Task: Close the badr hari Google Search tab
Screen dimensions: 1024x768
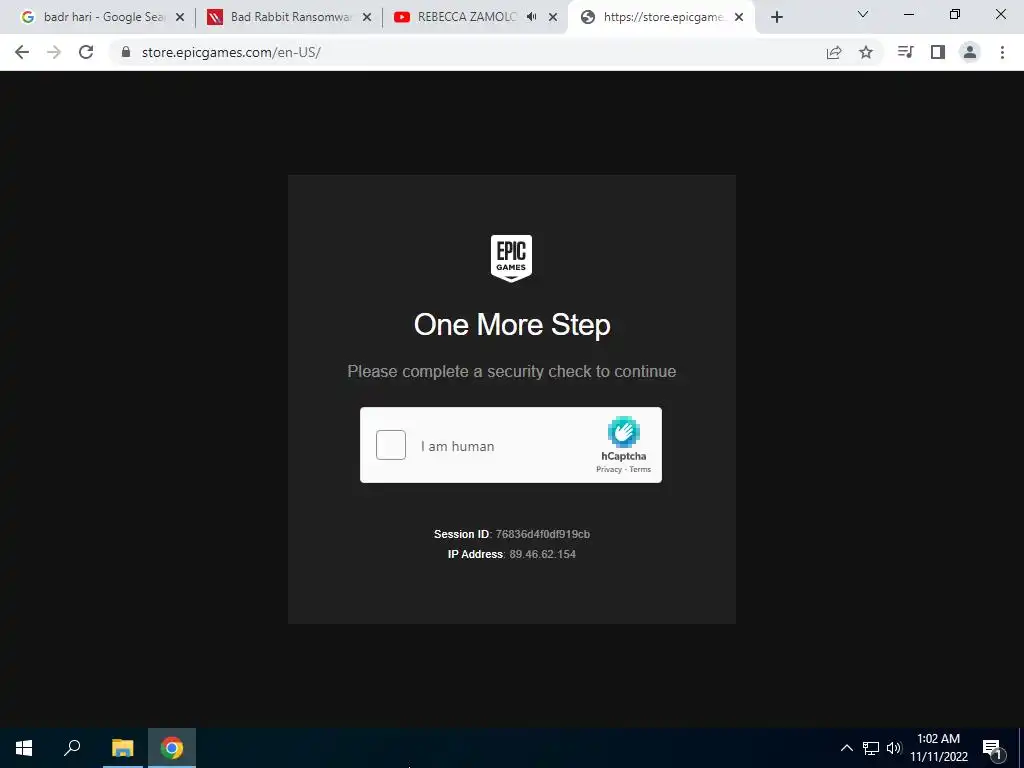Action: point(180,18)
